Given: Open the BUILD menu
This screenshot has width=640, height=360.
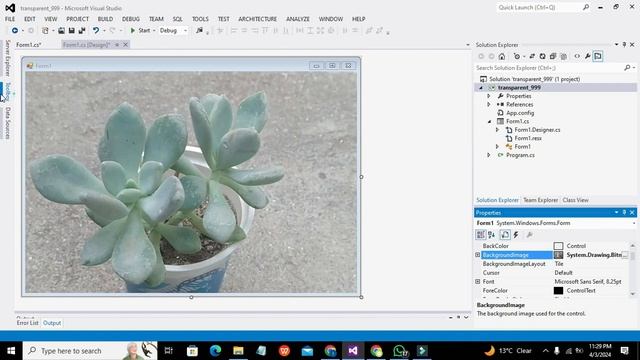Looking at the screenshot, I should [105, 19].
